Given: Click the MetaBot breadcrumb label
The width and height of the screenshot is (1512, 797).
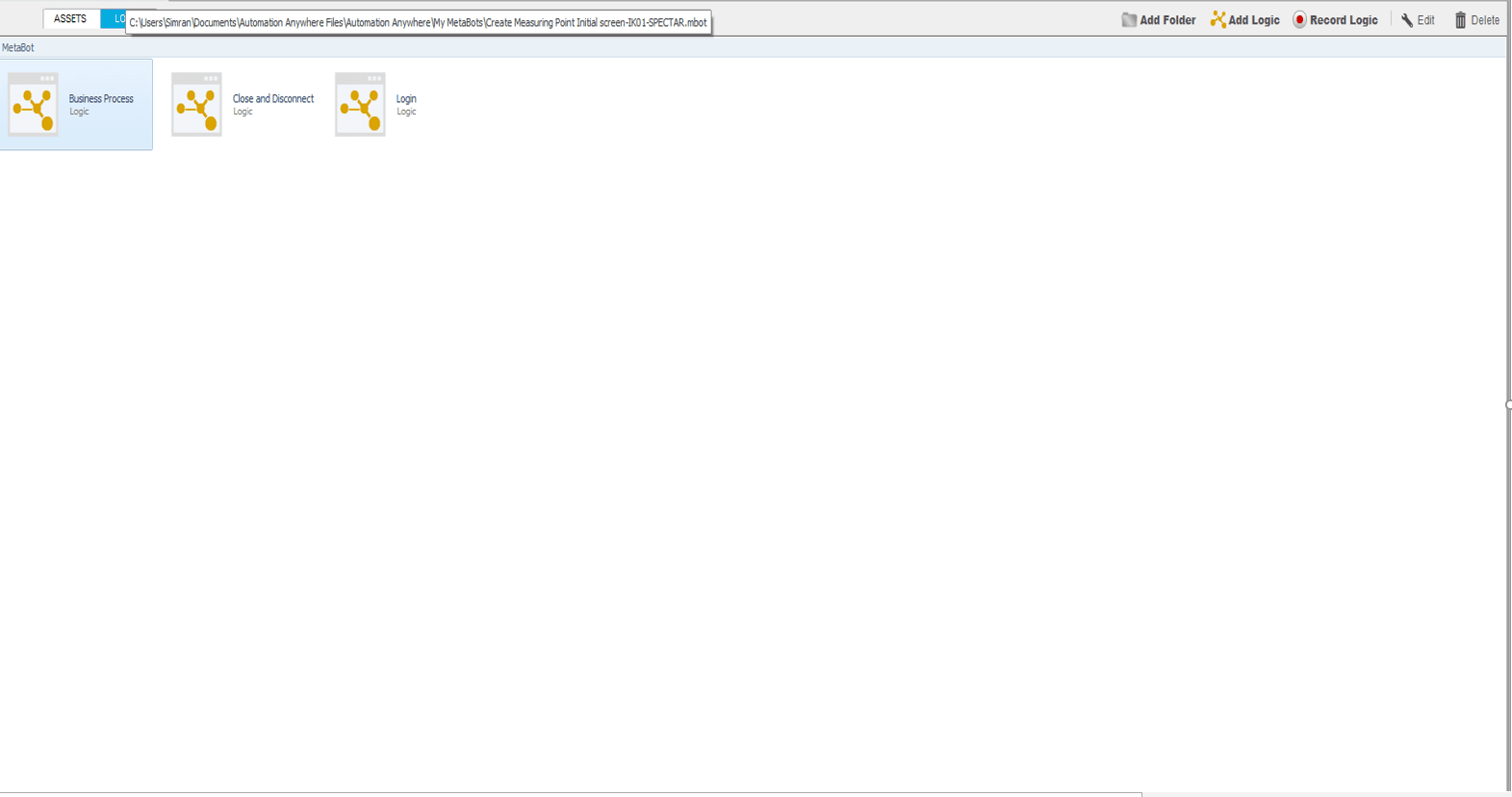Looking at the screenshot, I should 18,47.
